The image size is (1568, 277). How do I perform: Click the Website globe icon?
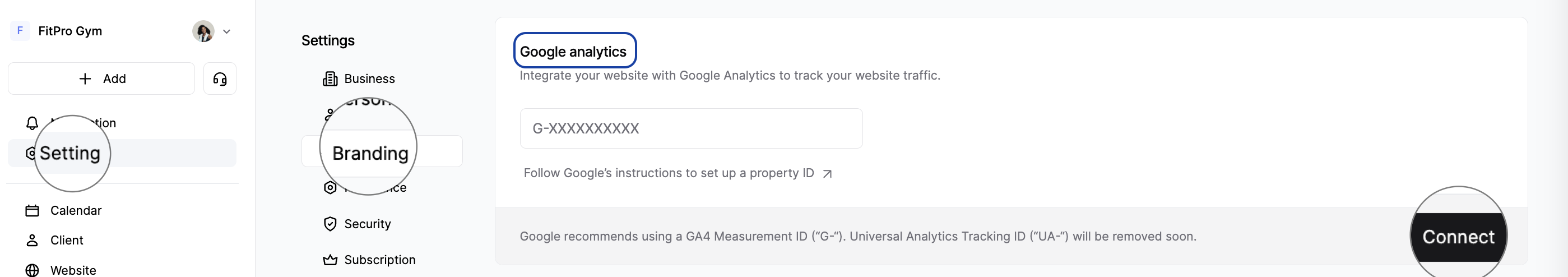(x=33, y=270)
